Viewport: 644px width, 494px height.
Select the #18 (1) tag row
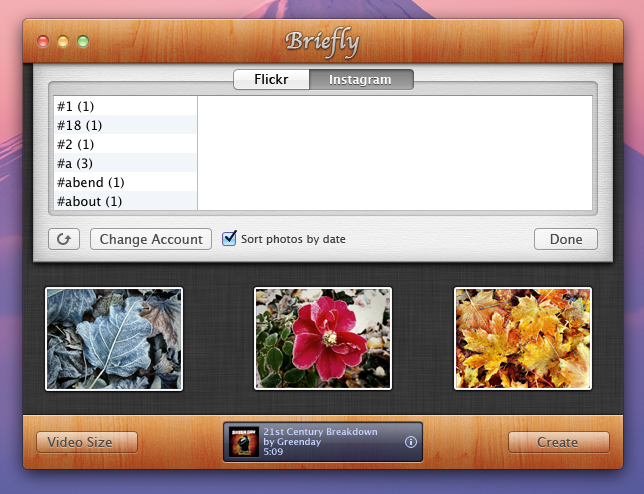(125, 125)
